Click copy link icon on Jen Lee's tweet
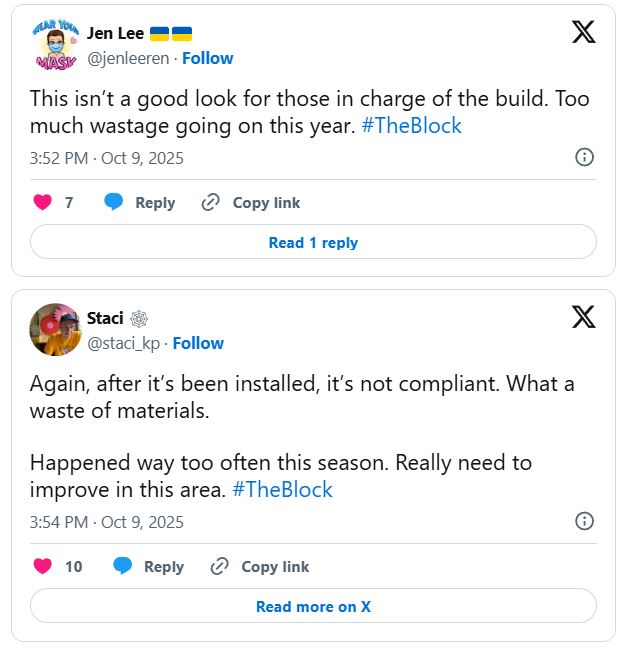Screen dimensions: 626x649 210,202
